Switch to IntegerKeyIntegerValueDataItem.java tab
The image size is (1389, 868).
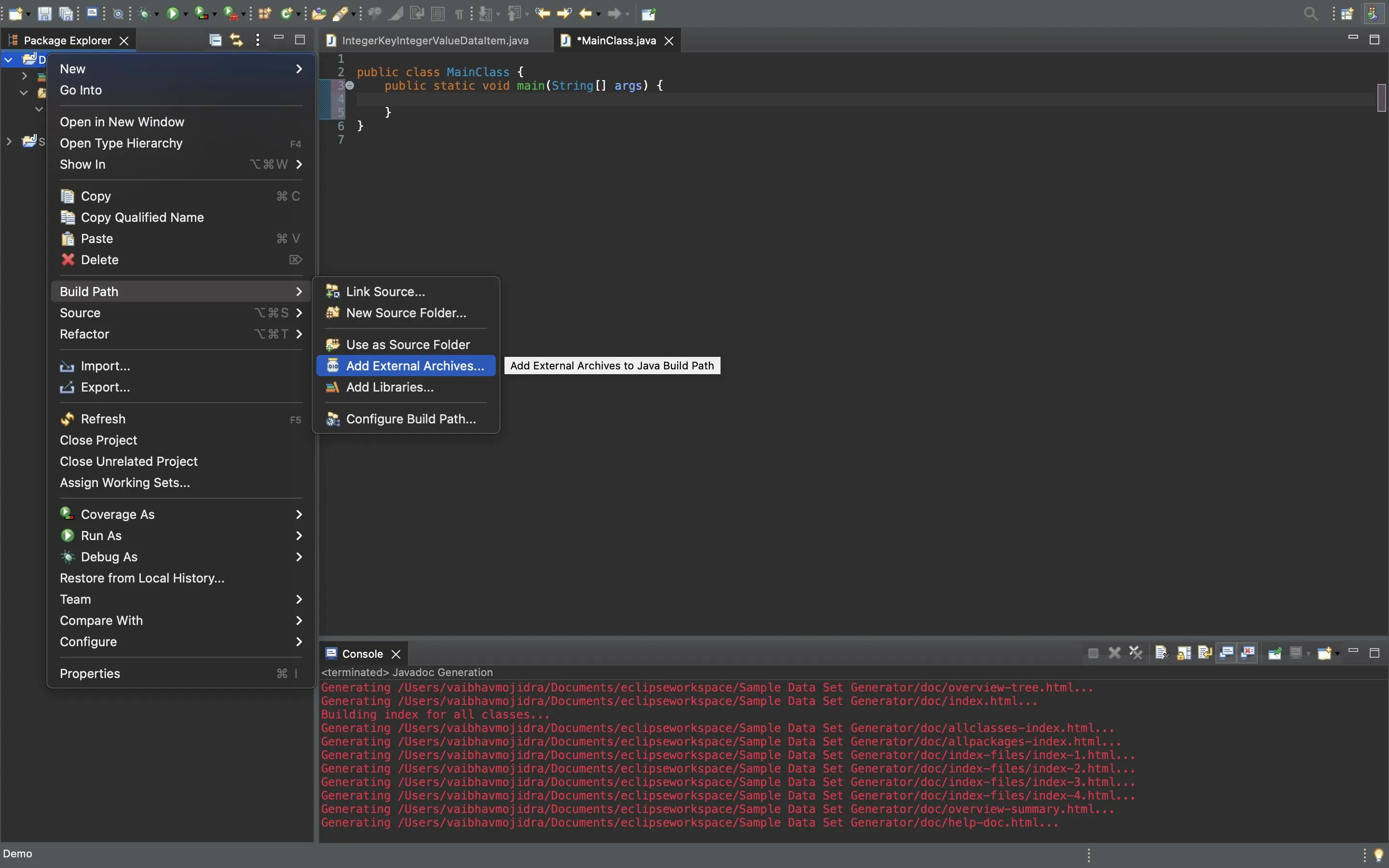point(435,41)
